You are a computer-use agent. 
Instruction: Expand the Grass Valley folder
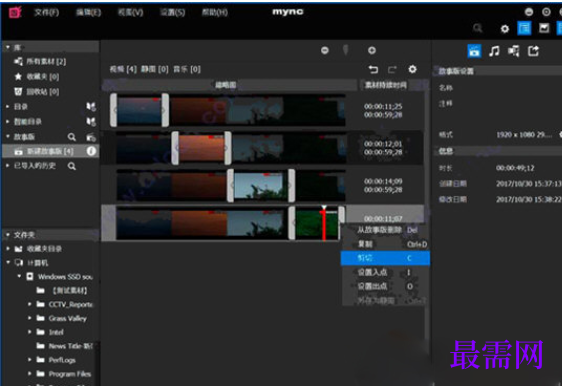(30, 318)
